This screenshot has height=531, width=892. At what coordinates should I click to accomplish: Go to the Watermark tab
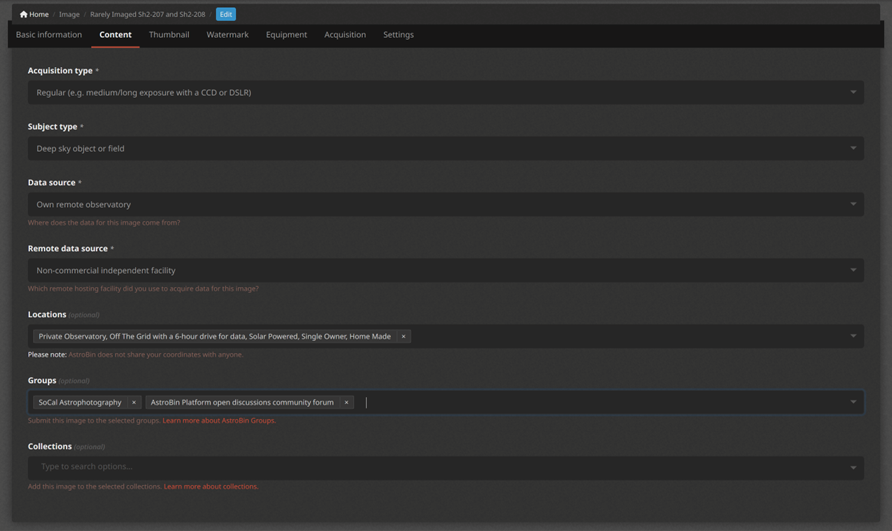[228, 35]
